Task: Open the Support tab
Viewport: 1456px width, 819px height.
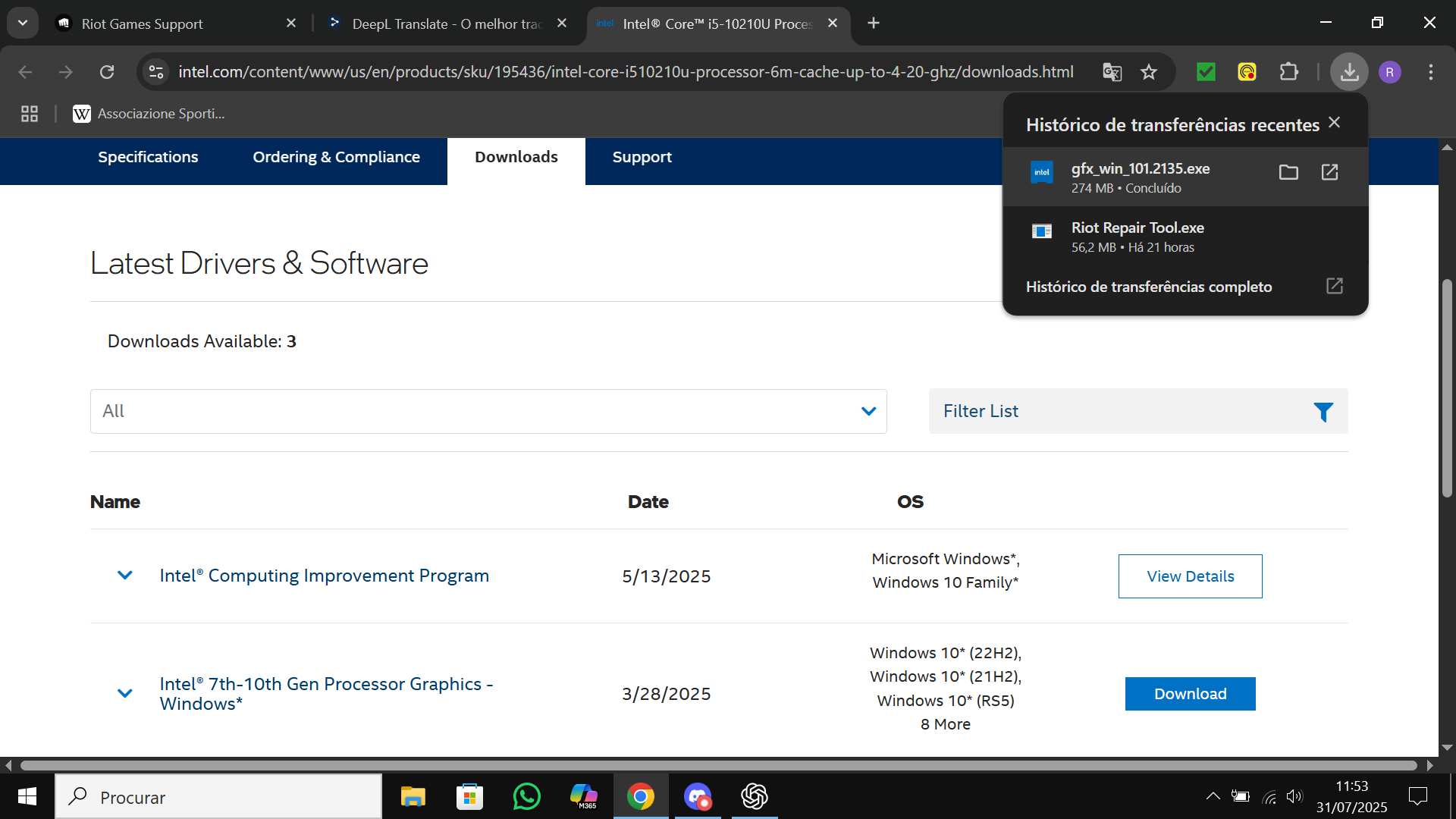Action: click(x=642, y=157)
